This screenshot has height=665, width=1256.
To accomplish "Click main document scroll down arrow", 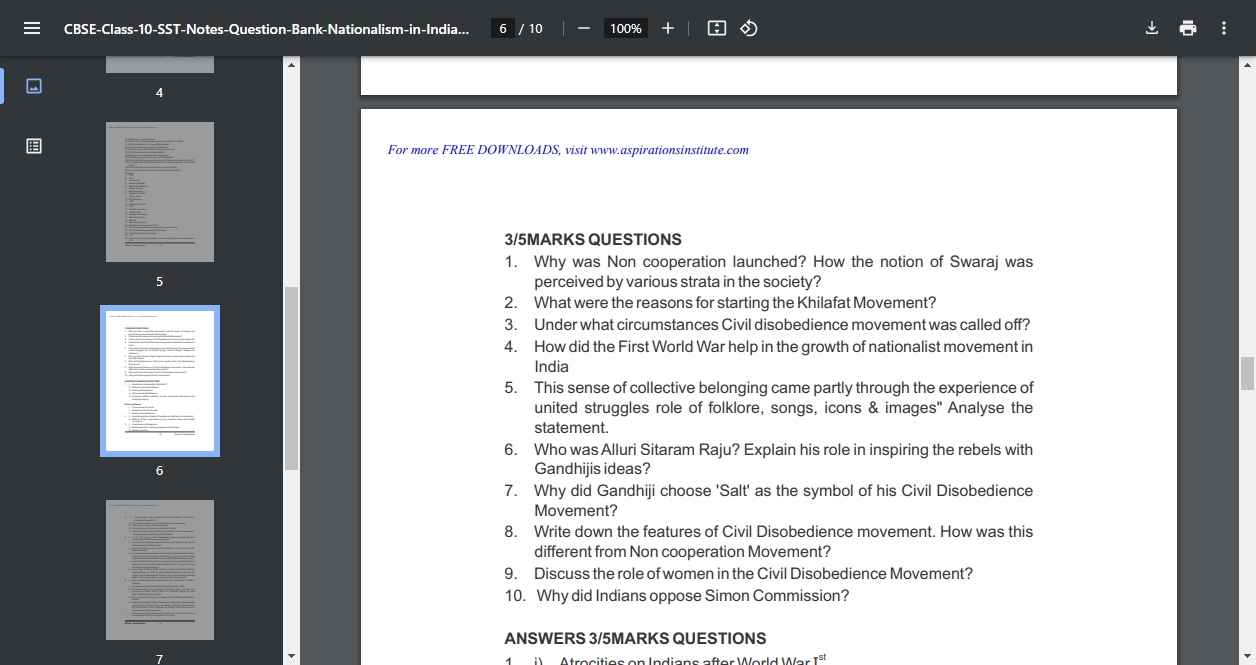I will pyautogui.click(x=1247, y=657).
